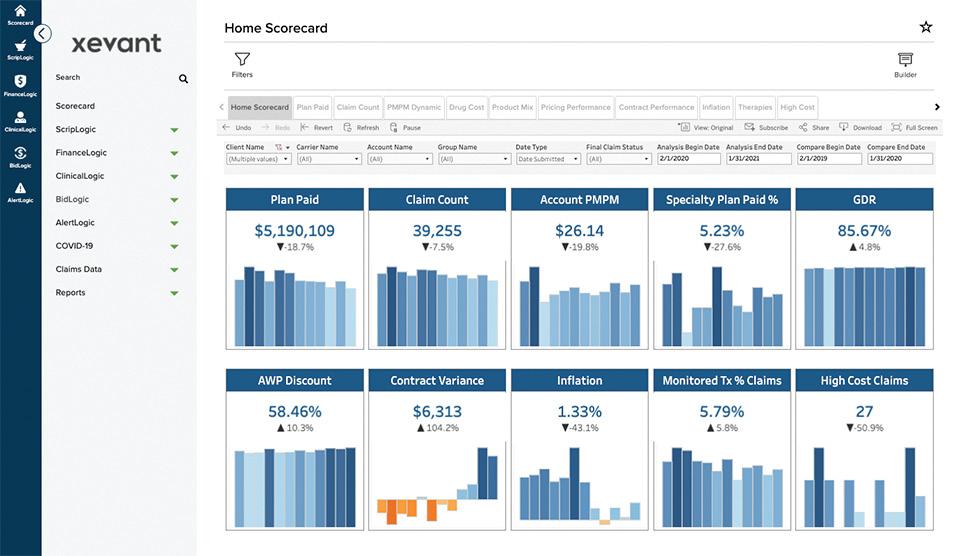Screen dimensions: 958x556
Task: Open the ScripLogic sidebar icon
Action: pos(20,46)
